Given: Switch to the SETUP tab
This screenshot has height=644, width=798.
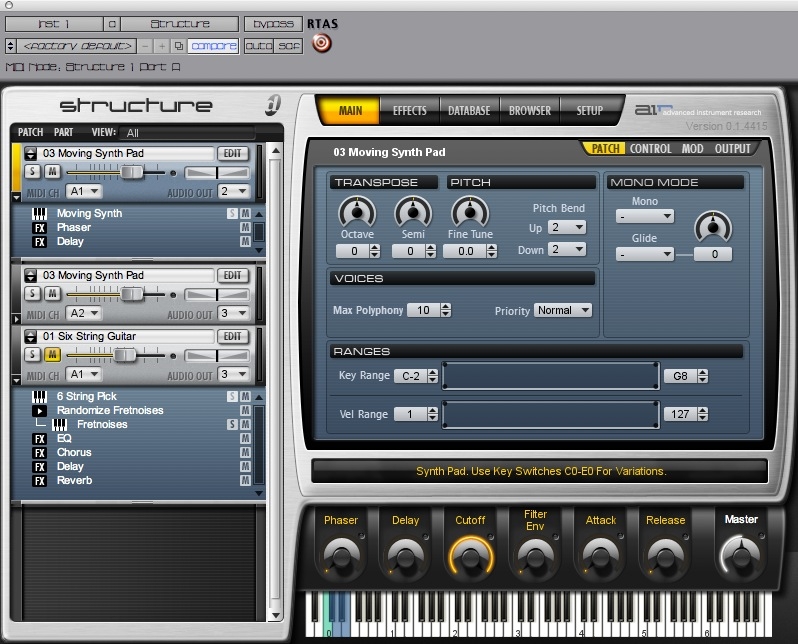Looking at the screenshot, I should tap(589, 110).
